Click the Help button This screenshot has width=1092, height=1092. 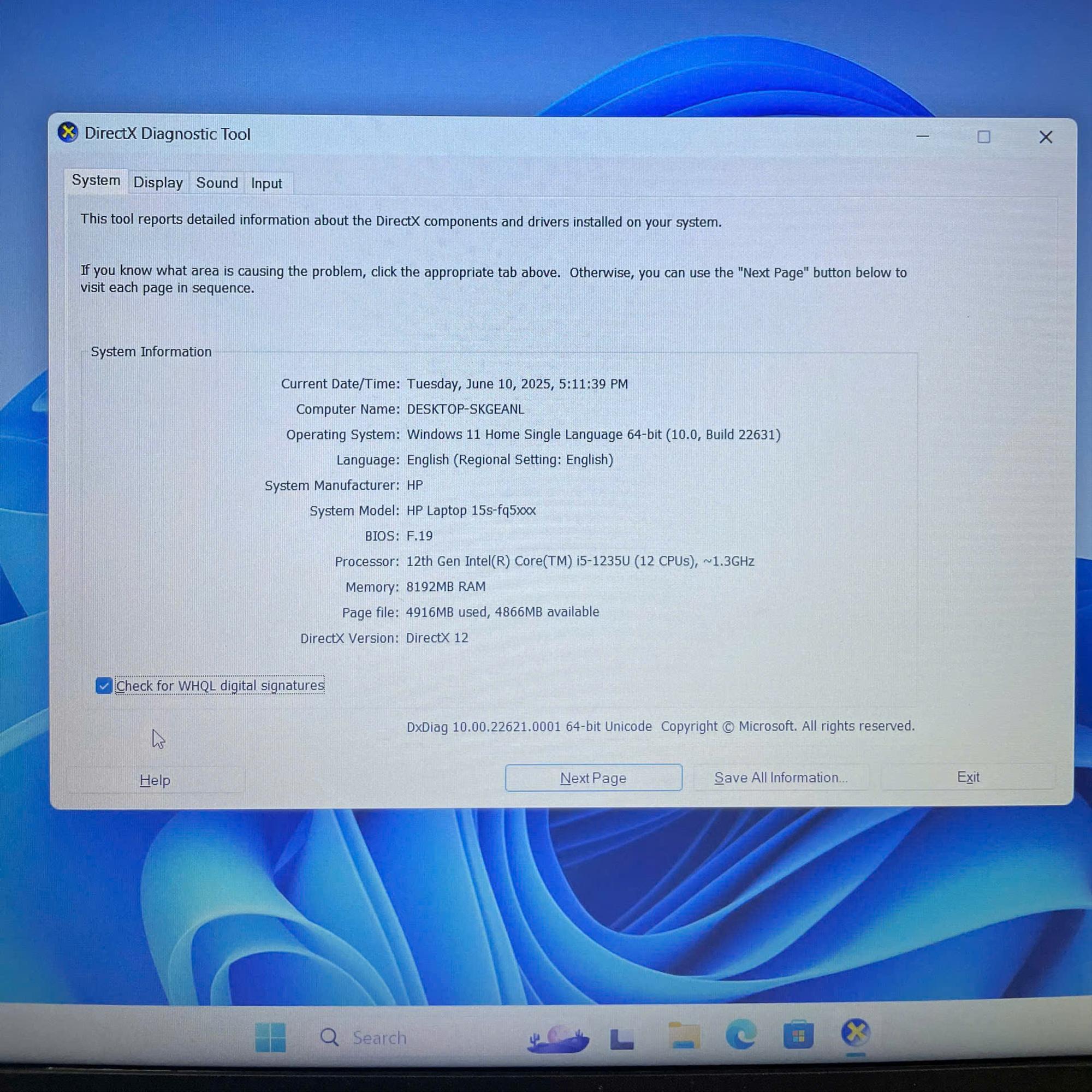pyautogui.click(x=156, y=780)
